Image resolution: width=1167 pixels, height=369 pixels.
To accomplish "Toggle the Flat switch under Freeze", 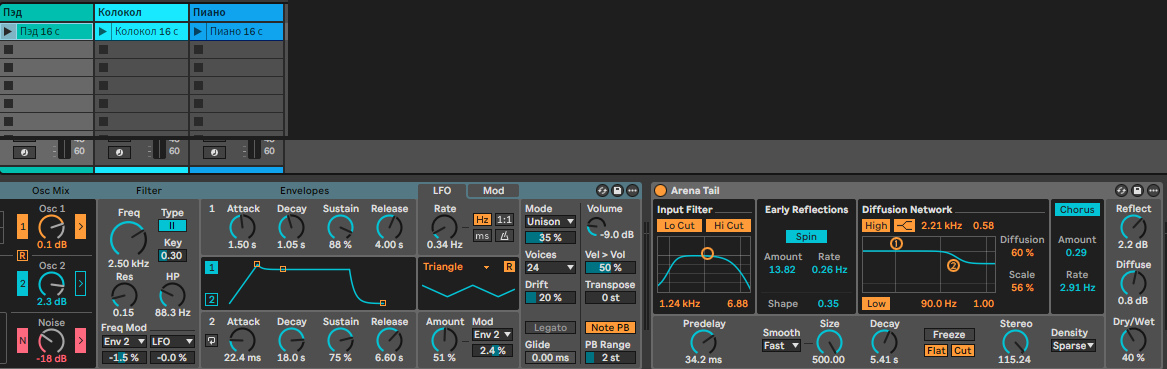I will pos(936,350).
